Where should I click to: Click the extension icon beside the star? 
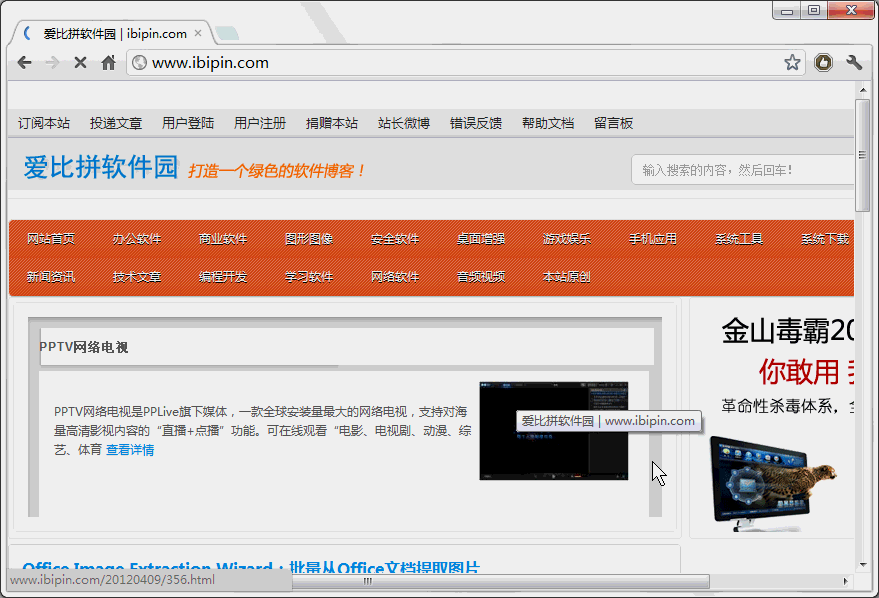point(823,62)
